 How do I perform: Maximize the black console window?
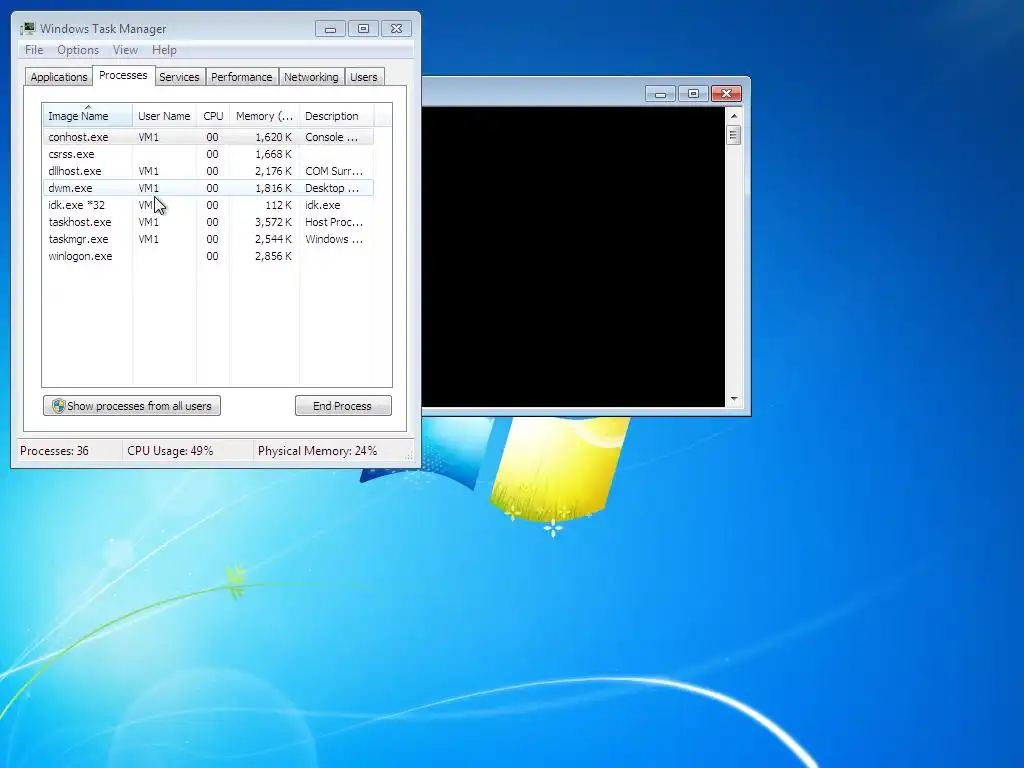coord(693,94)
